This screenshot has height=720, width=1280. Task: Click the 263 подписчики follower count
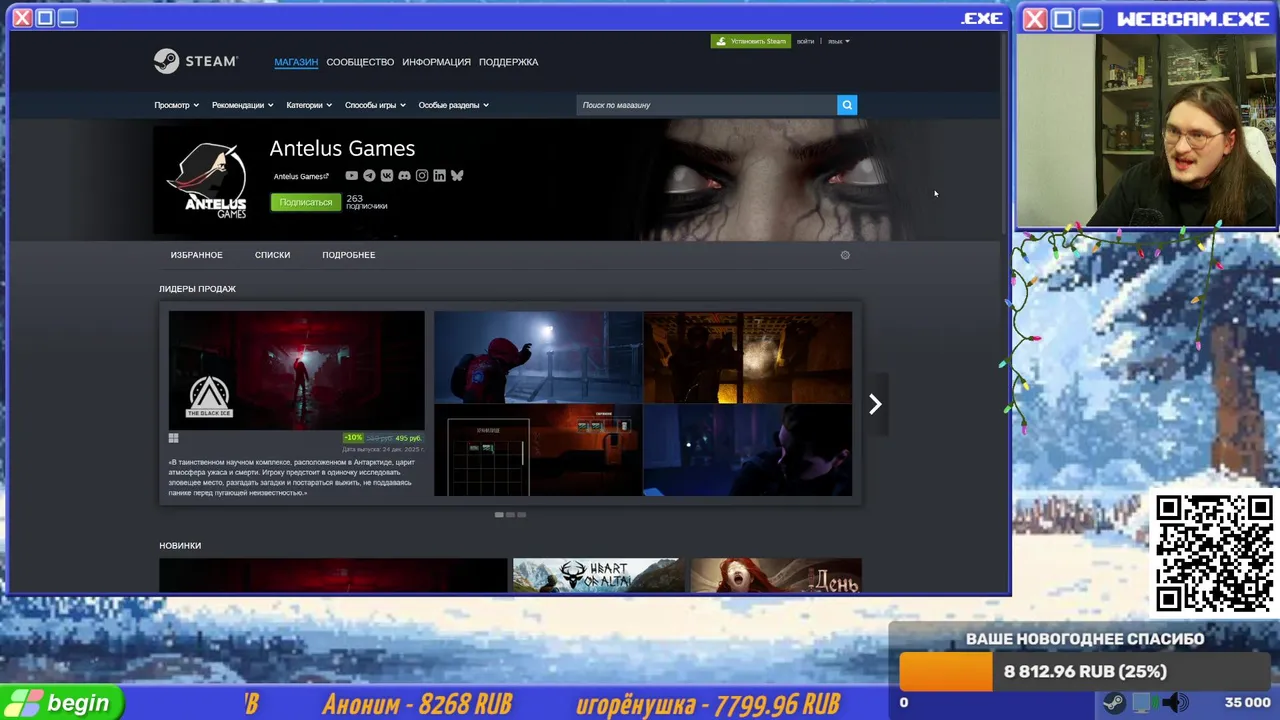click(x=366, y=202)
